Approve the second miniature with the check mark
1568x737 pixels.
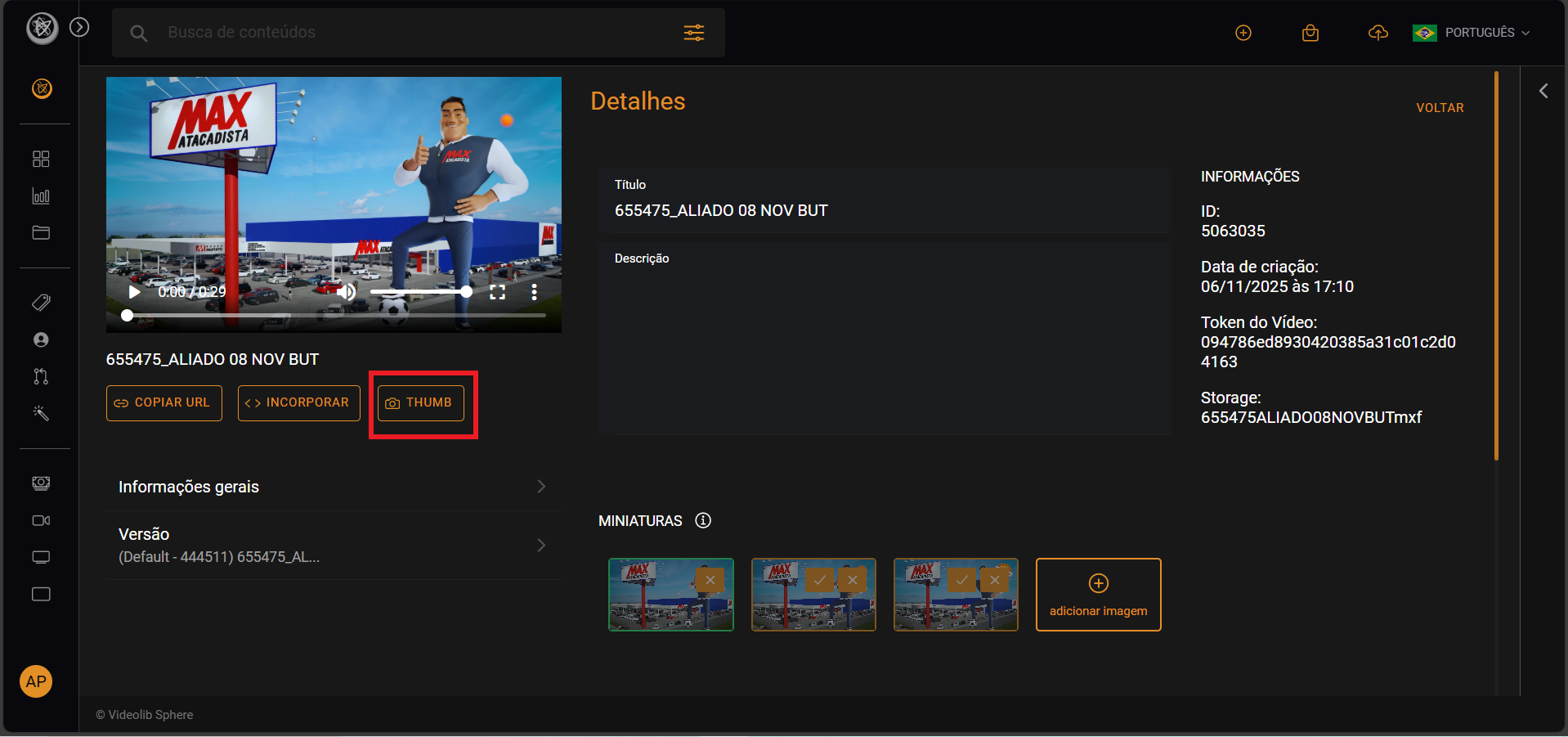tap(821, 579)
